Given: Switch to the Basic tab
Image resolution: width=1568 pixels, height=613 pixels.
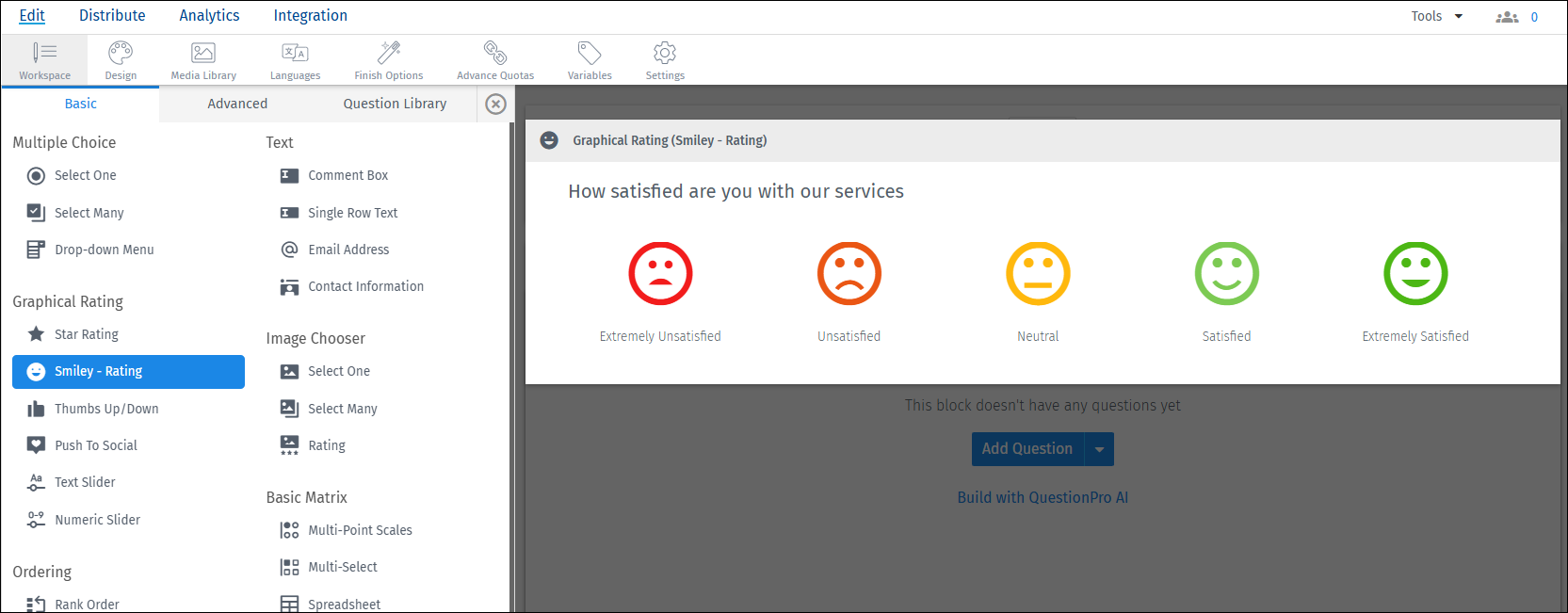Looking at the screenshot, I should click(80, 104).
